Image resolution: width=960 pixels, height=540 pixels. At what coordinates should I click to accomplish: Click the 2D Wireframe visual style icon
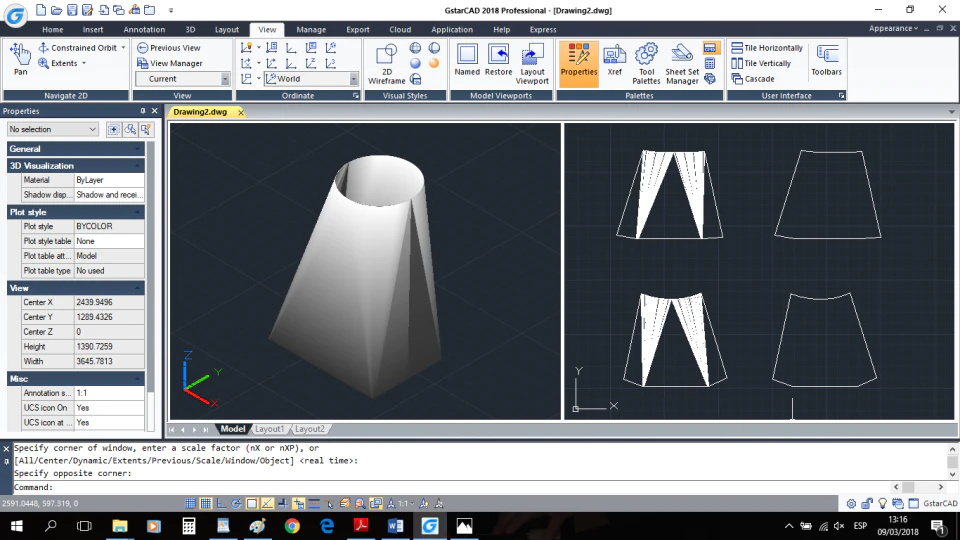coord(386,64)
